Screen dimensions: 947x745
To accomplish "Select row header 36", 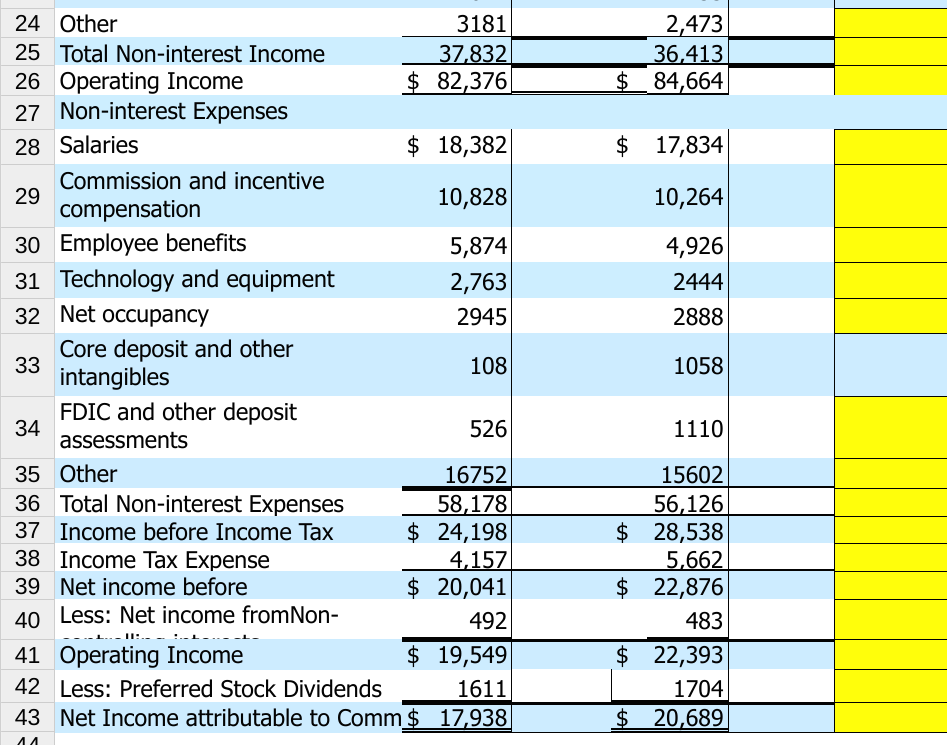I will (x=27, y=503).
